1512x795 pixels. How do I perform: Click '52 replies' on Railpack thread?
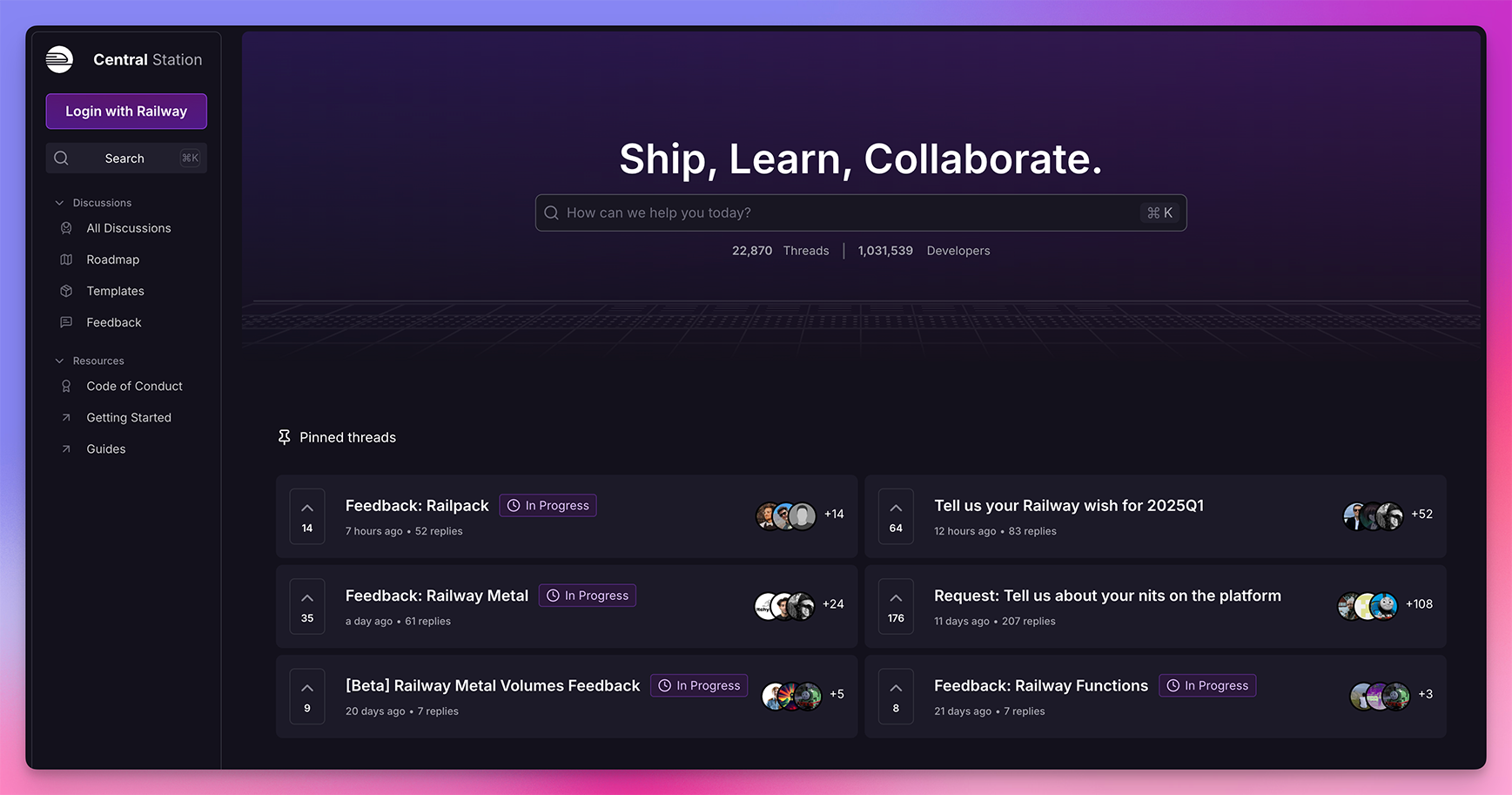click(439, 531)
